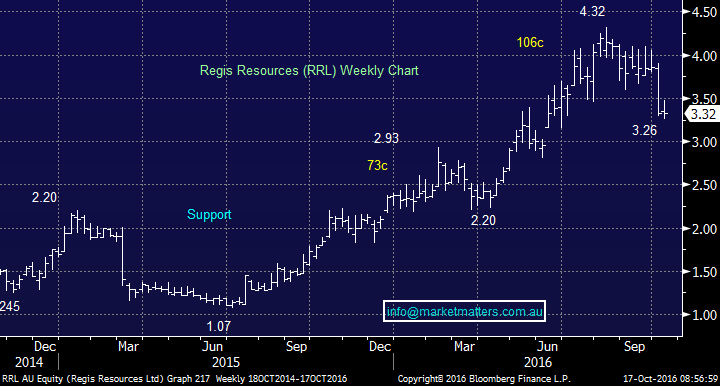This screenshot has width=720, height=386.
Task: Click the 3.26 price label
Action: [644, 131]
